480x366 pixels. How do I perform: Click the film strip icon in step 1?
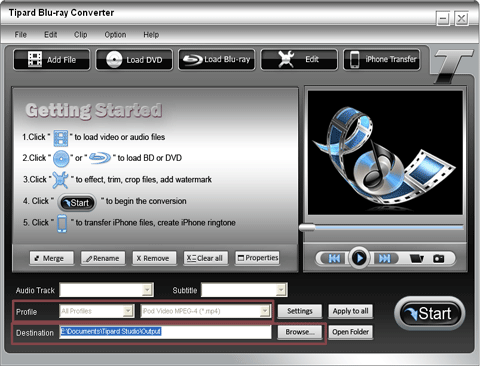click(61, 138)
